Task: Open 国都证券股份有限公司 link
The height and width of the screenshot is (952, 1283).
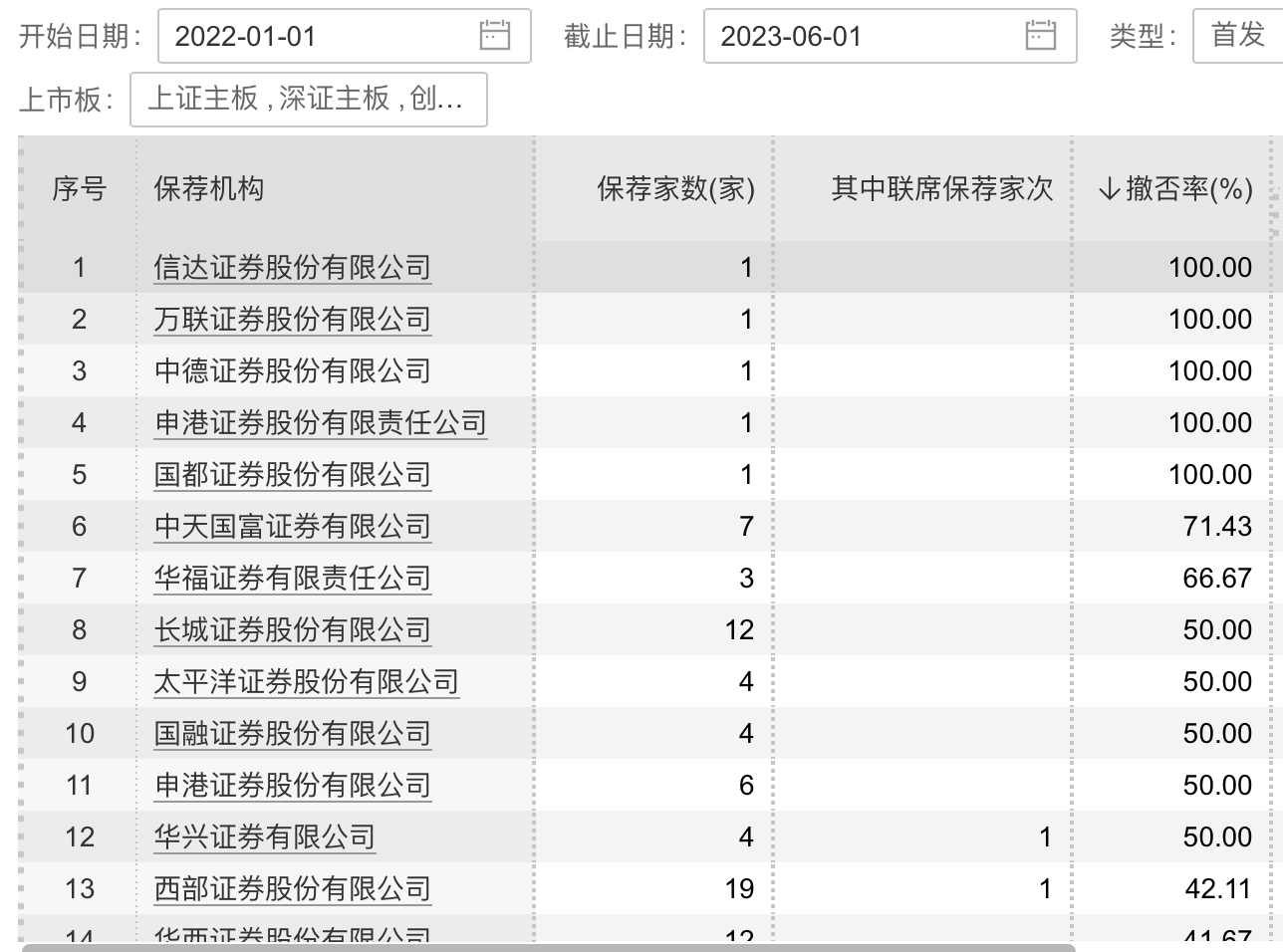Action: pos(292,474)
